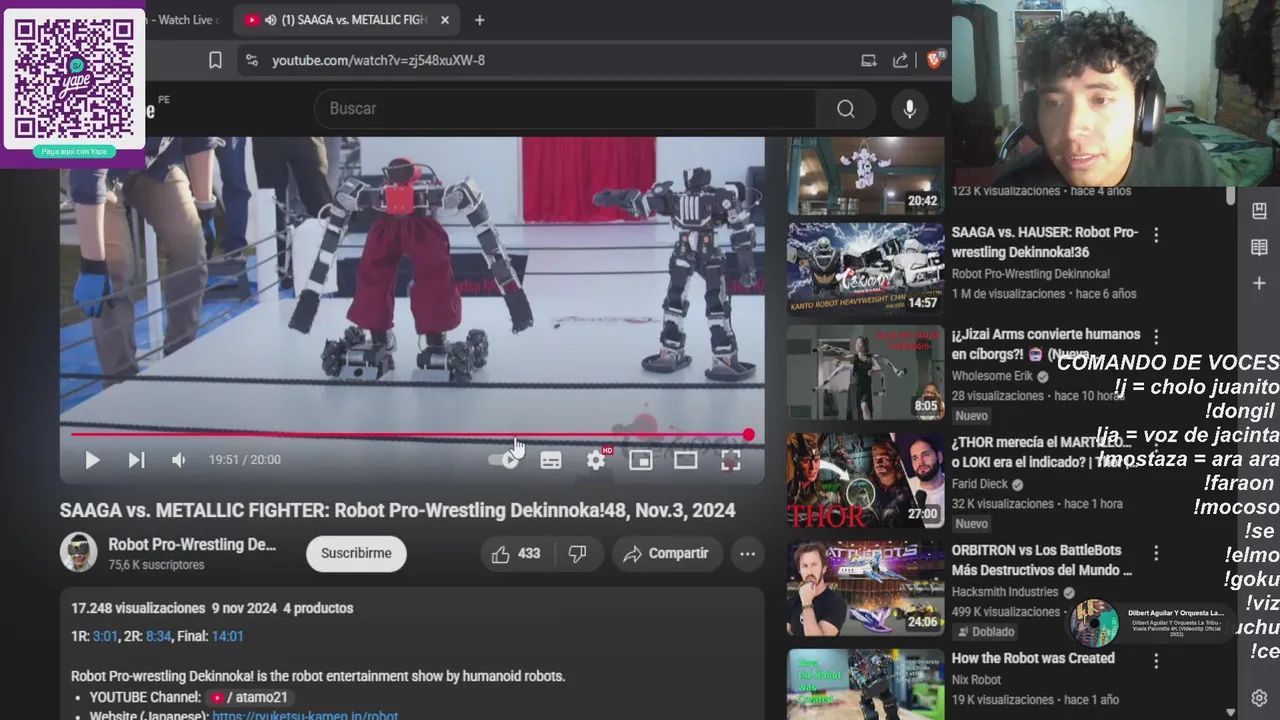Open options for How the Robot video
Viewport: 1280px width, 720px height.
1156,661
